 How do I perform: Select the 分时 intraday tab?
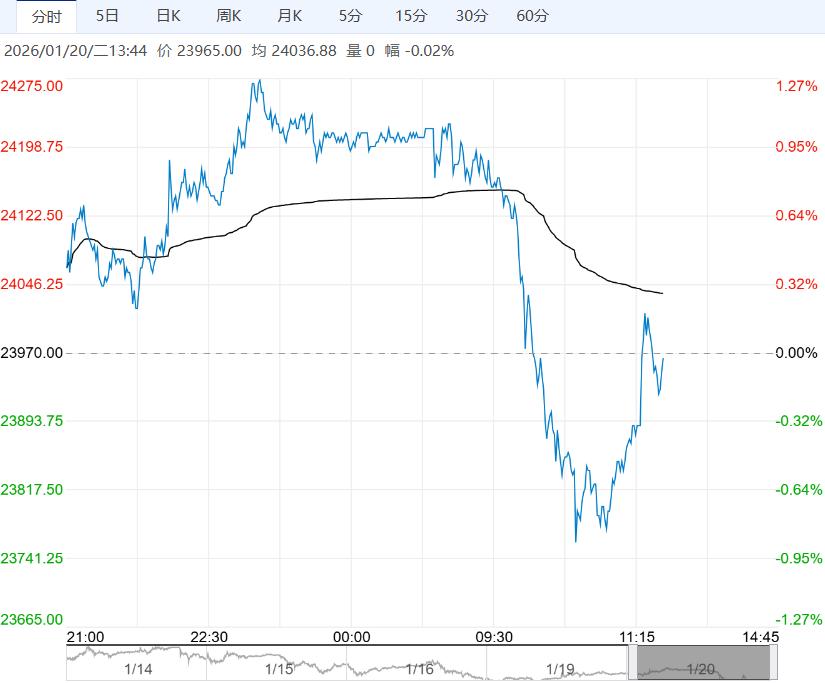point(46,16)
